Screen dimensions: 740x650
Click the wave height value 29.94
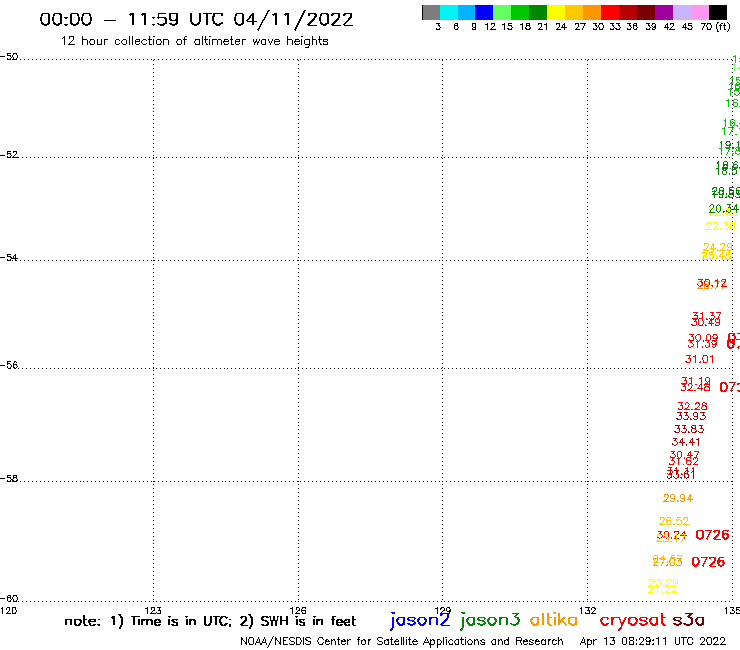tap(678, 498)
